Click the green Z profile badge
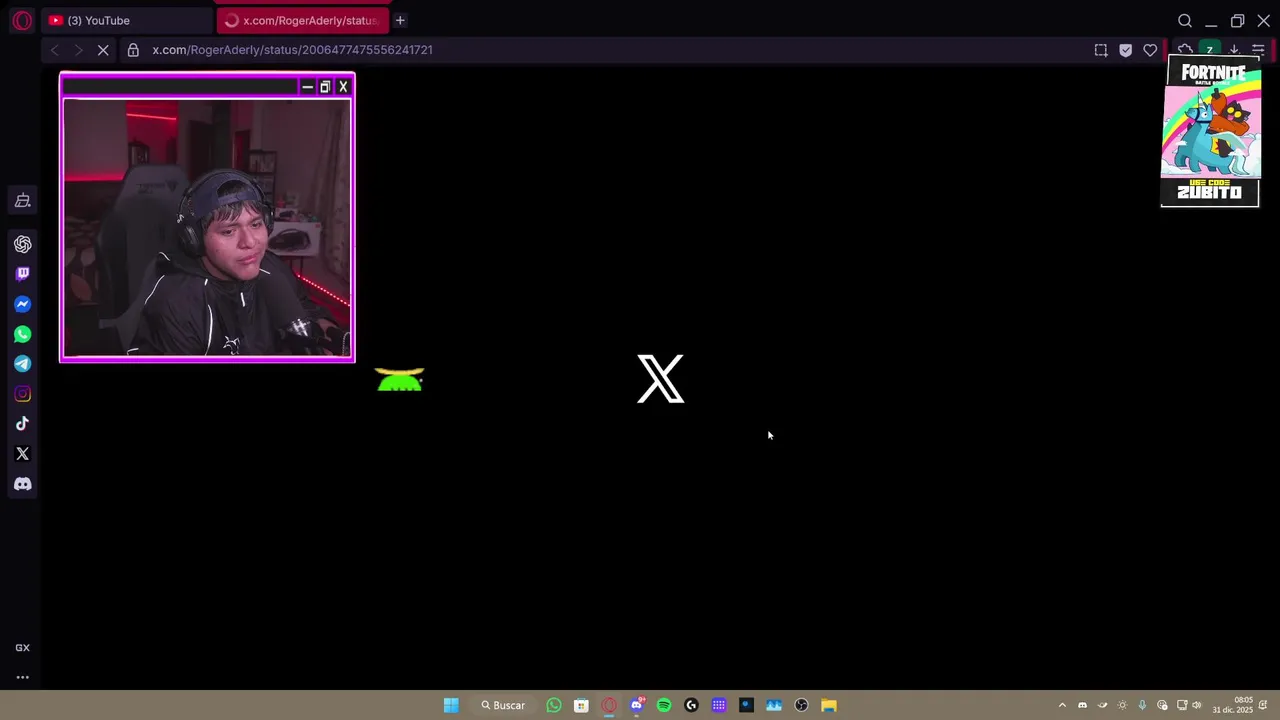This screenshot has width=1280, height=720. click(x=1210, y=49)
